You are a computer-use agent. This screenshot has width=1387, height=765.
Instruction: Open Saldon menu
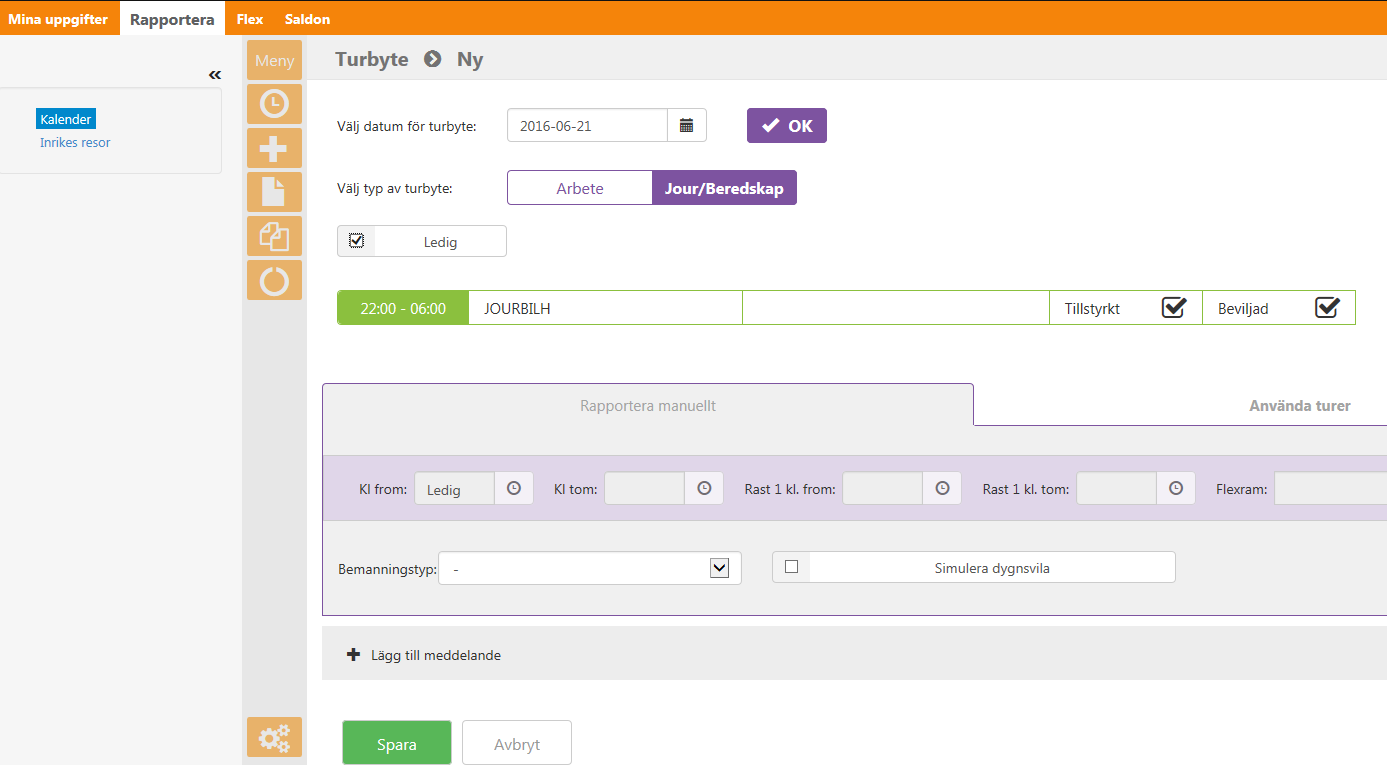[307, 19]
